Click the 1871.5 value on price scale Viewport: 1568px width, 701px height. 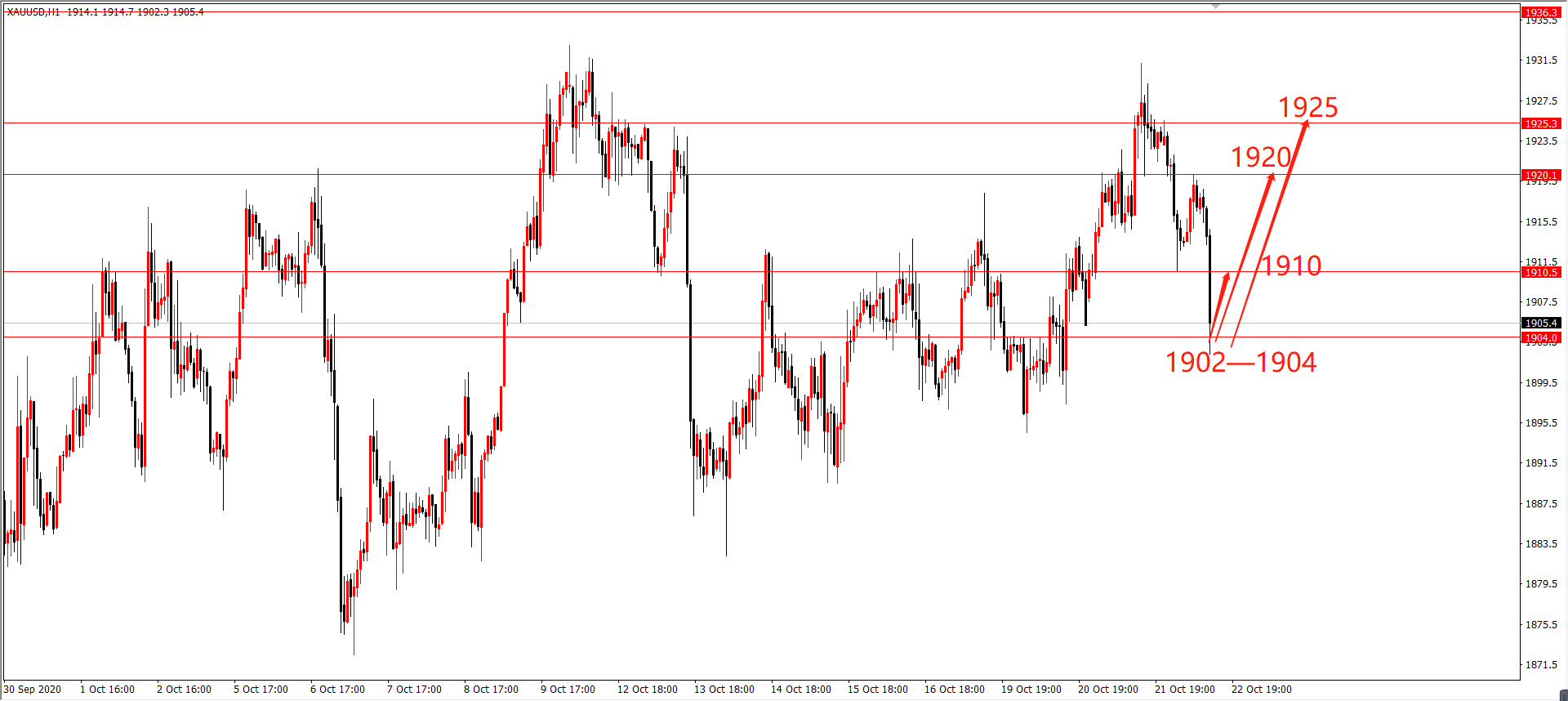point(1542,664)
